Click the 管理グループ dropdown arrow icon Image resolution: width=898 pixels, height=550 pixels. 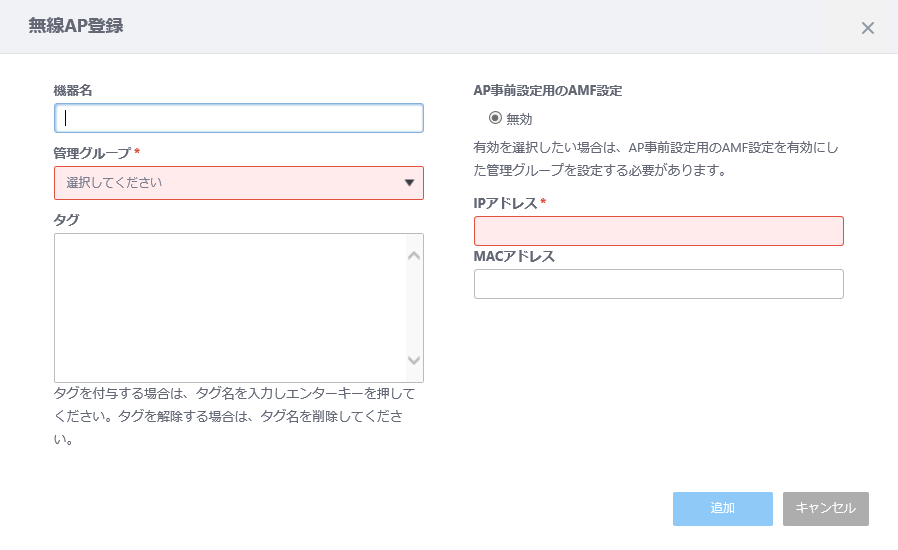[409, 183]
